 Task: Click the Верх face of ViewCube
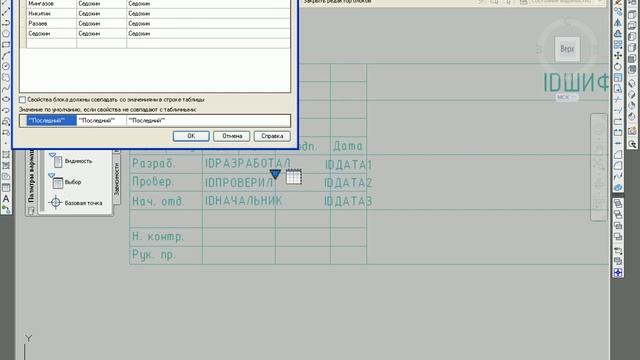point(567,49)
